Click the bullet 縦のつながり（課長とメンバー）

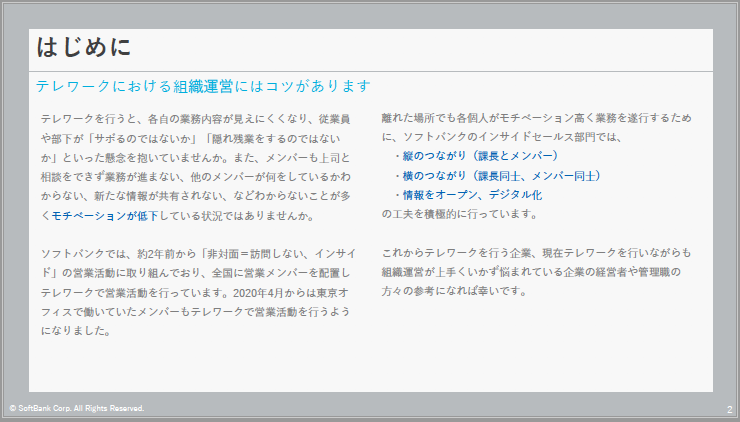[480, 156]
